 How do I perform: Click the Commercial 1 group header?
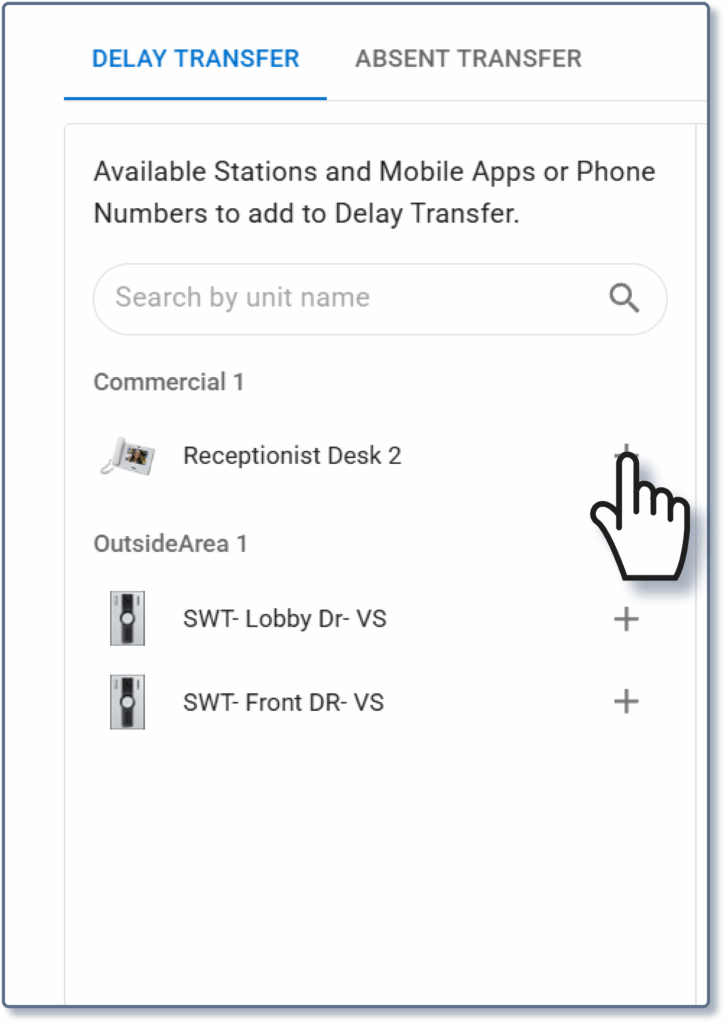coord(169,382)
